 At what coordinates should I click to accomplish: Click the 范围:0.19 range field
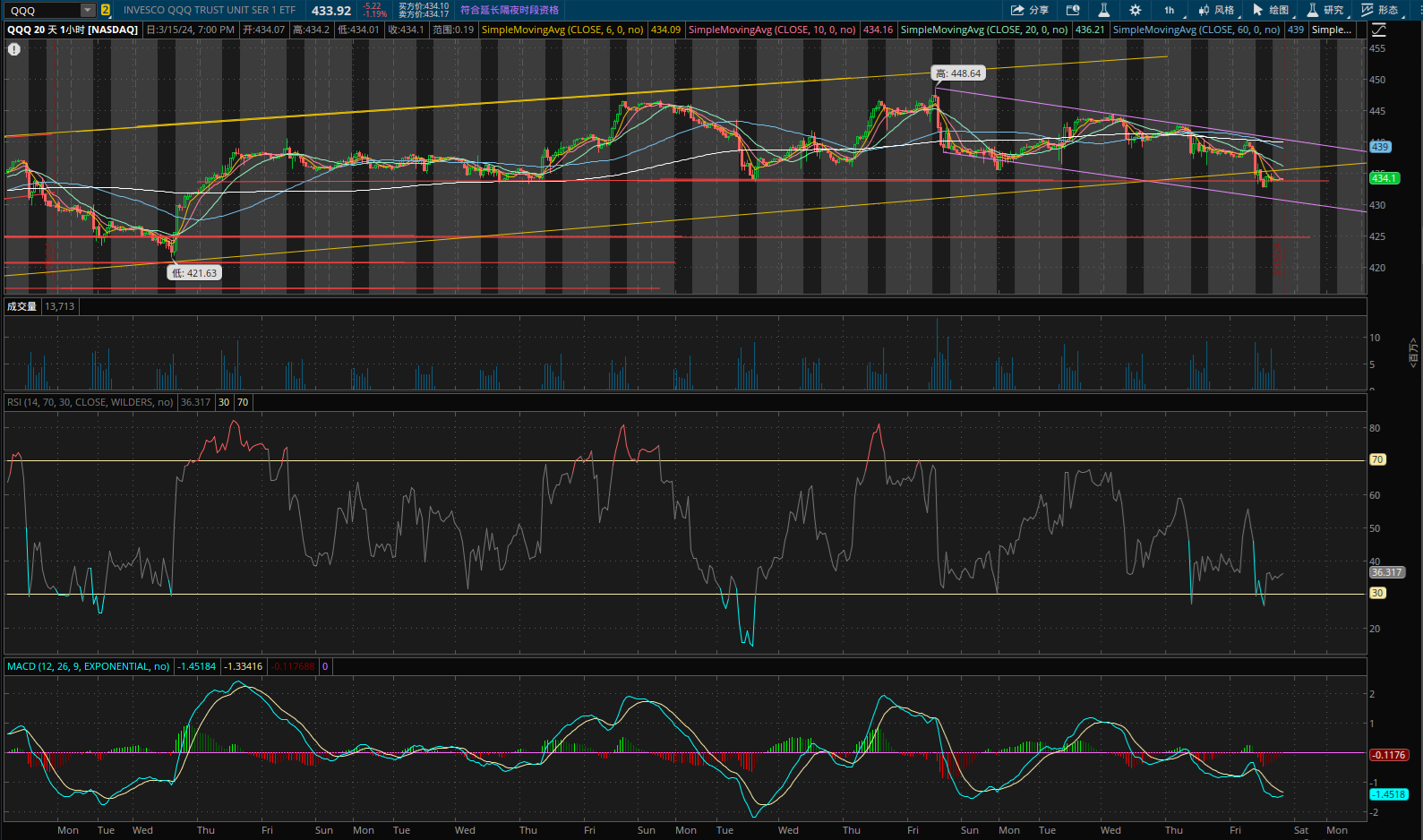(453, 30)
